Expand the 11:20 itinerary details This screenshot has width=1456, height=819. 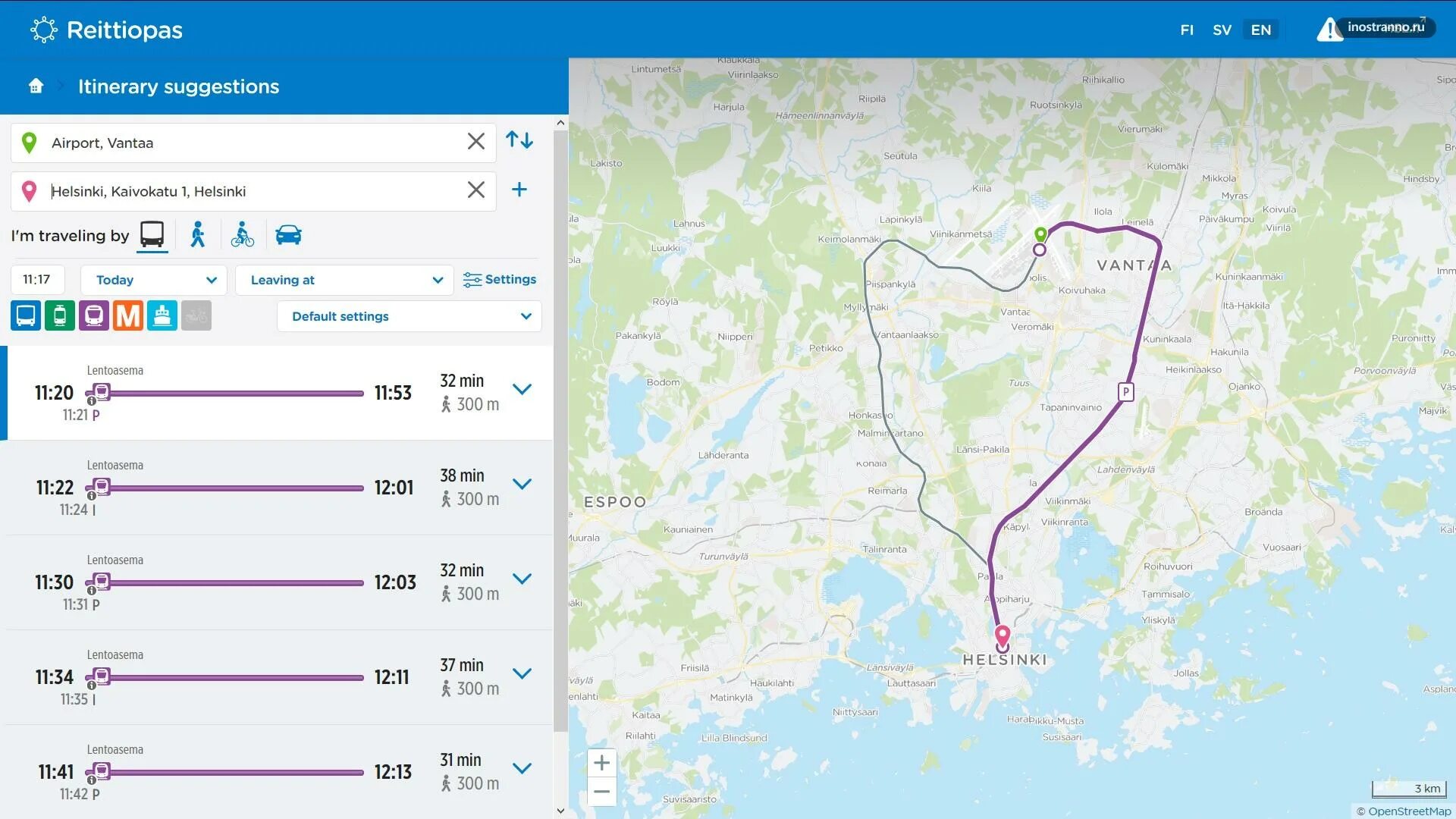(522, 389)
